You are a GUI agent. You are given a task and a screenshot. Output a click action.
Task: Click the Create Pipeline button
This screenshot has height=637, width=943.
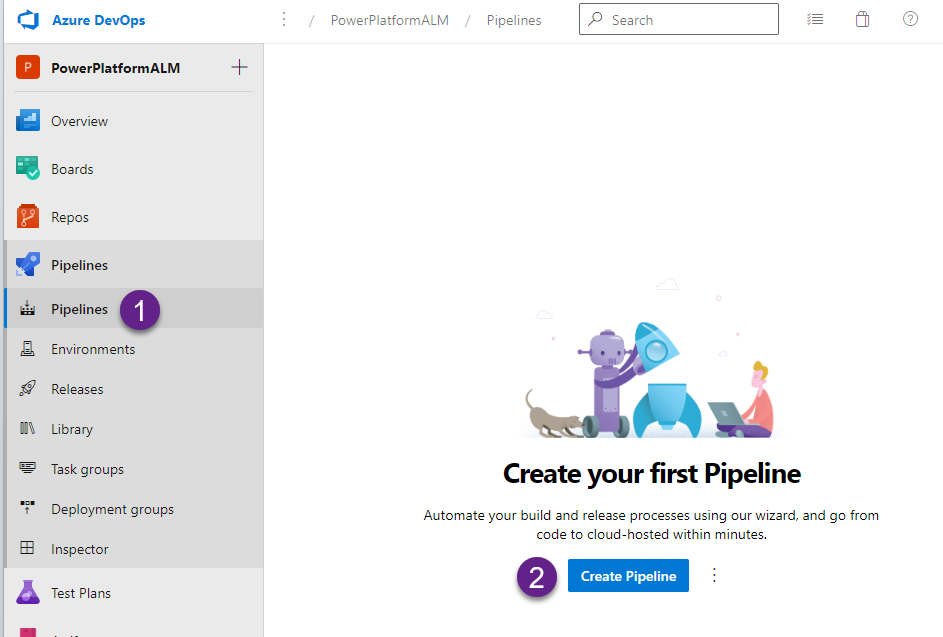click(628, 576)
